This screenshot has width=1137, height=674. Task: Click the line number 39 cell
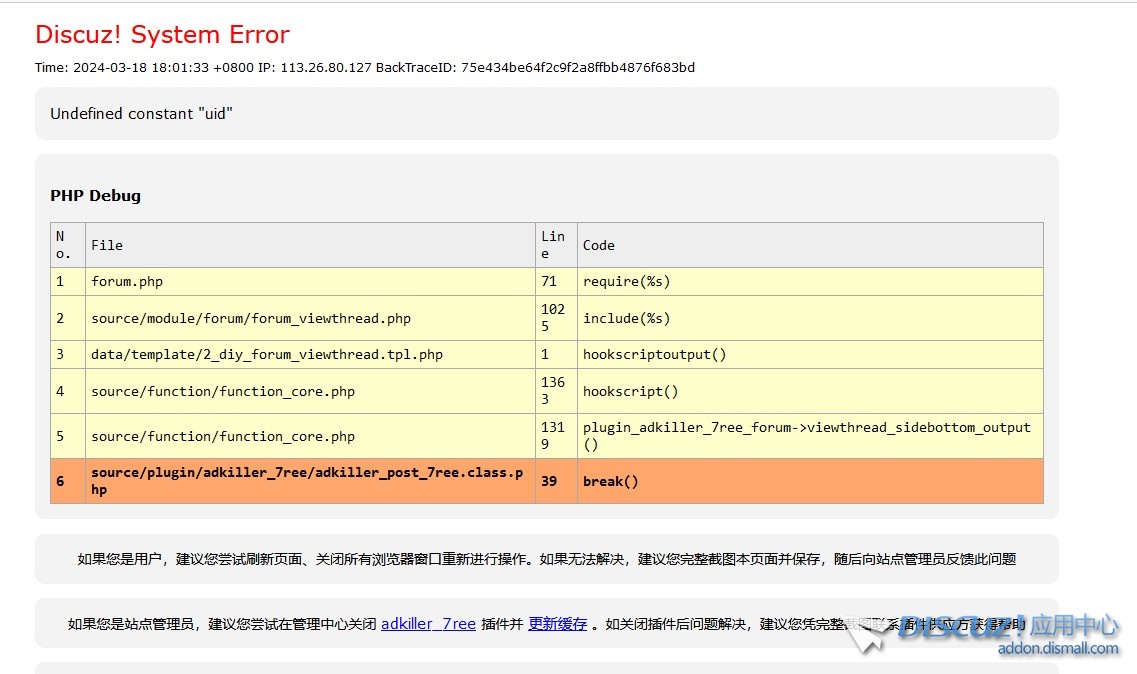[549, 481]
